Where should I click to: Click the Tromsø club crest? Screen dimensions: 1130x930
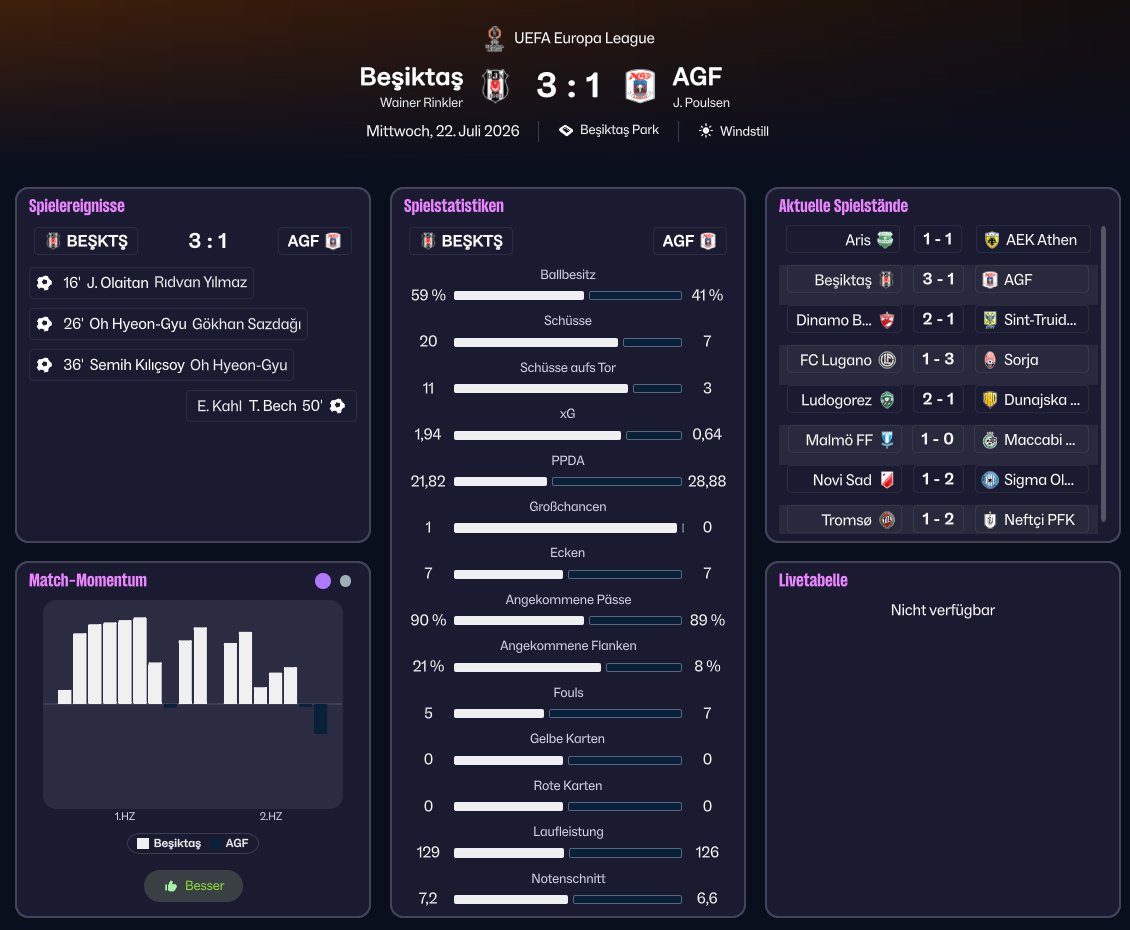[x=887, y=520]
